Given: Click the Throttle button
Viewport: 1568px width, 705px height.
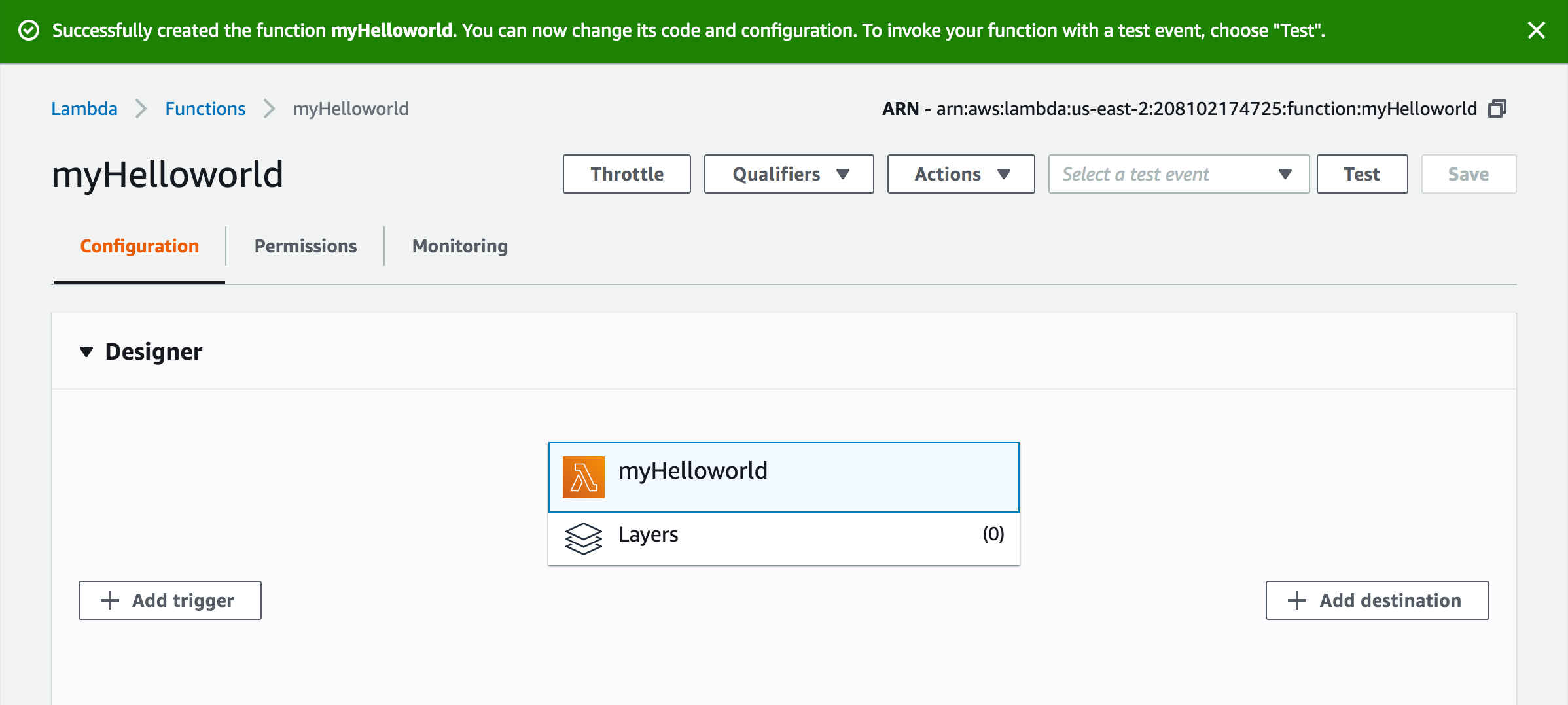Looking at the screenshot, I should coord(626,174).
